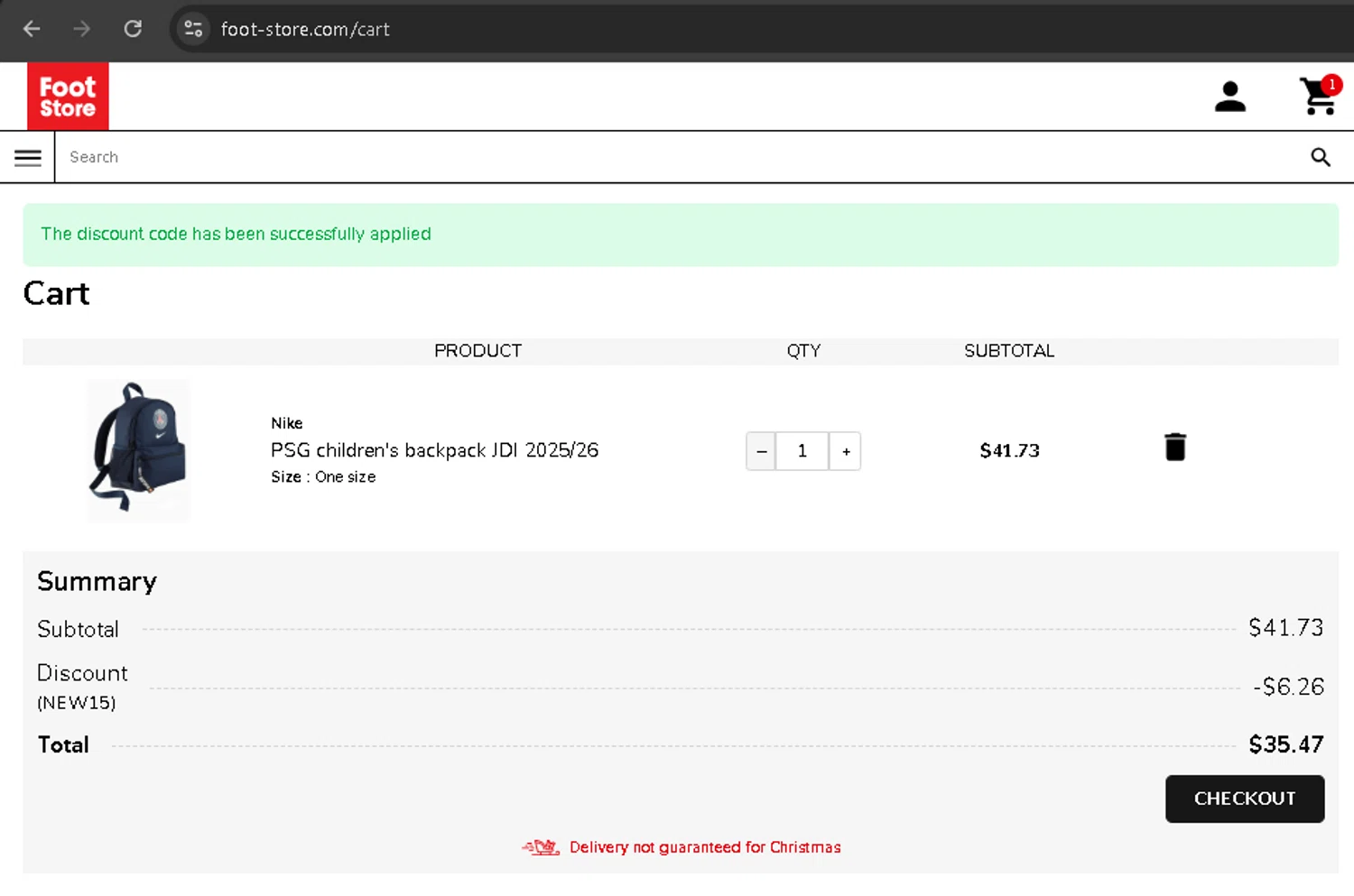Click the Nike brand name
Viewport: 1354px width, 896px height.
coord(286,423)
